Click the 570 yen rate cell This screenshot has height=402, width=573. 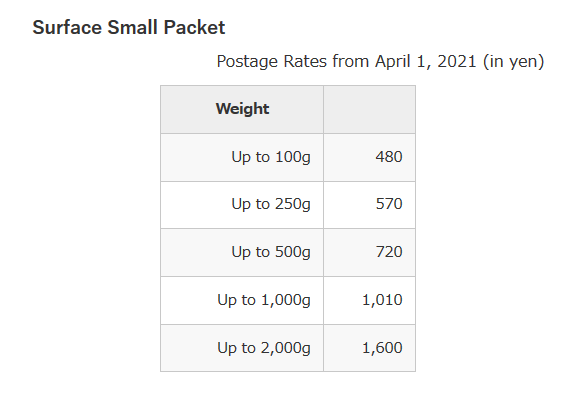click(x=369, y=205)
